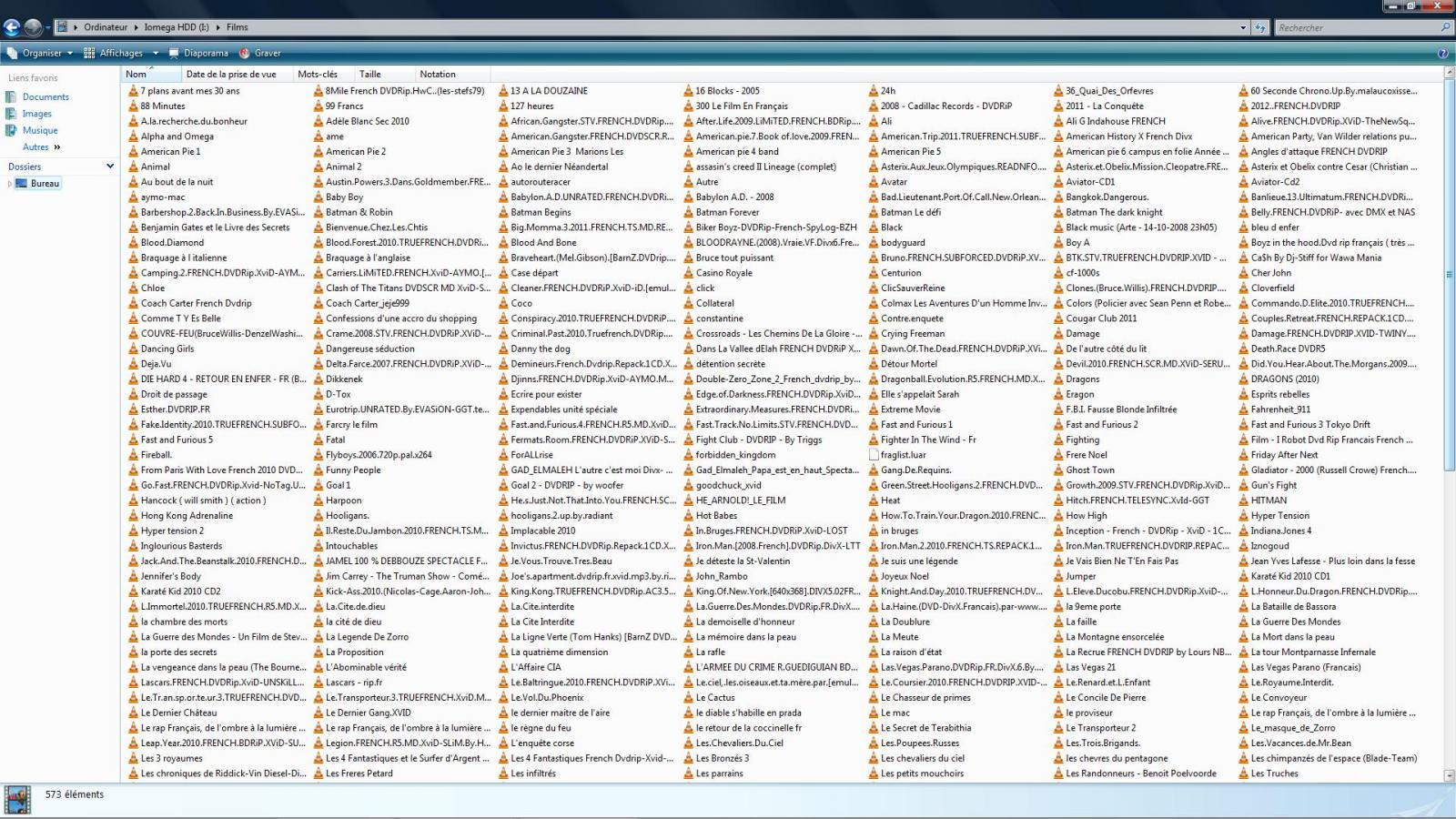This screenshot has height=819, width=1456.
Task: Select file named Deja.Vu
Action: click(x=156, y=364)
